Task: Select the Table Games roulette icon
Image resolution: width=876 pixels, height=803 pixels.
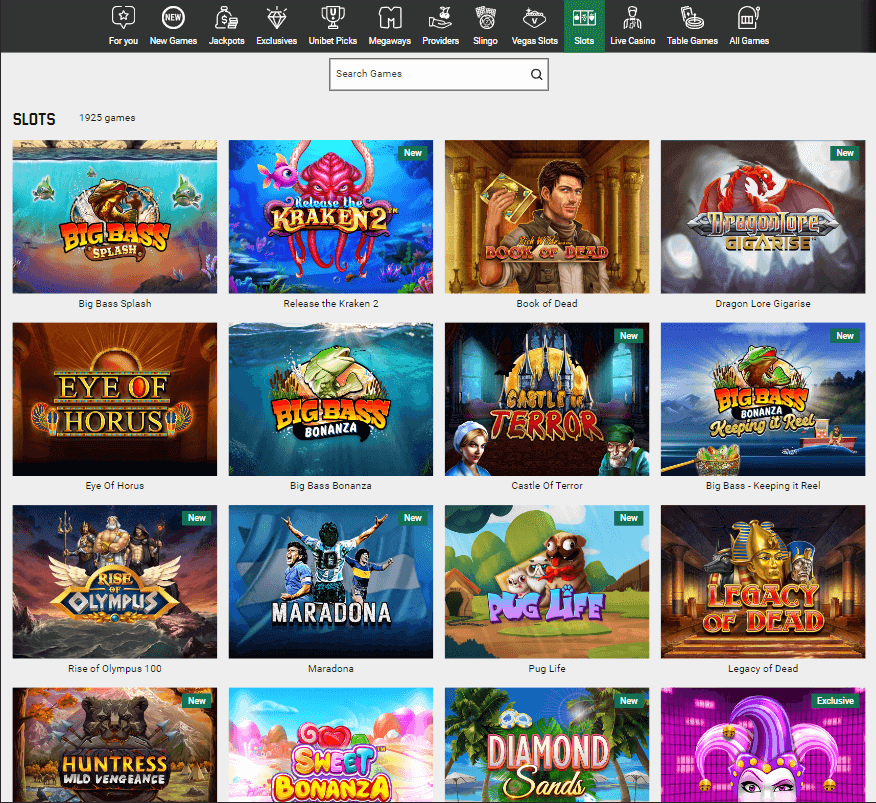Action: (x=692, y=17)
